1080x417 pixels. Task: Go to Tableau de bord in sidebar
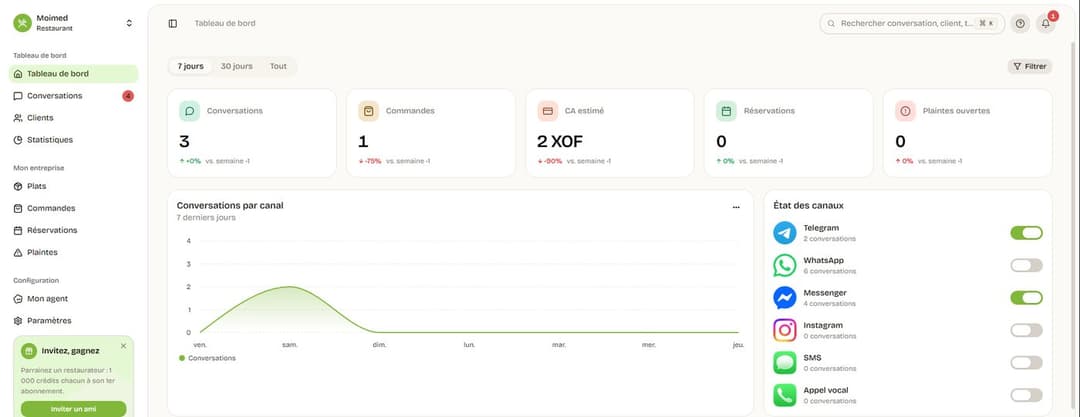pos(74,74)
